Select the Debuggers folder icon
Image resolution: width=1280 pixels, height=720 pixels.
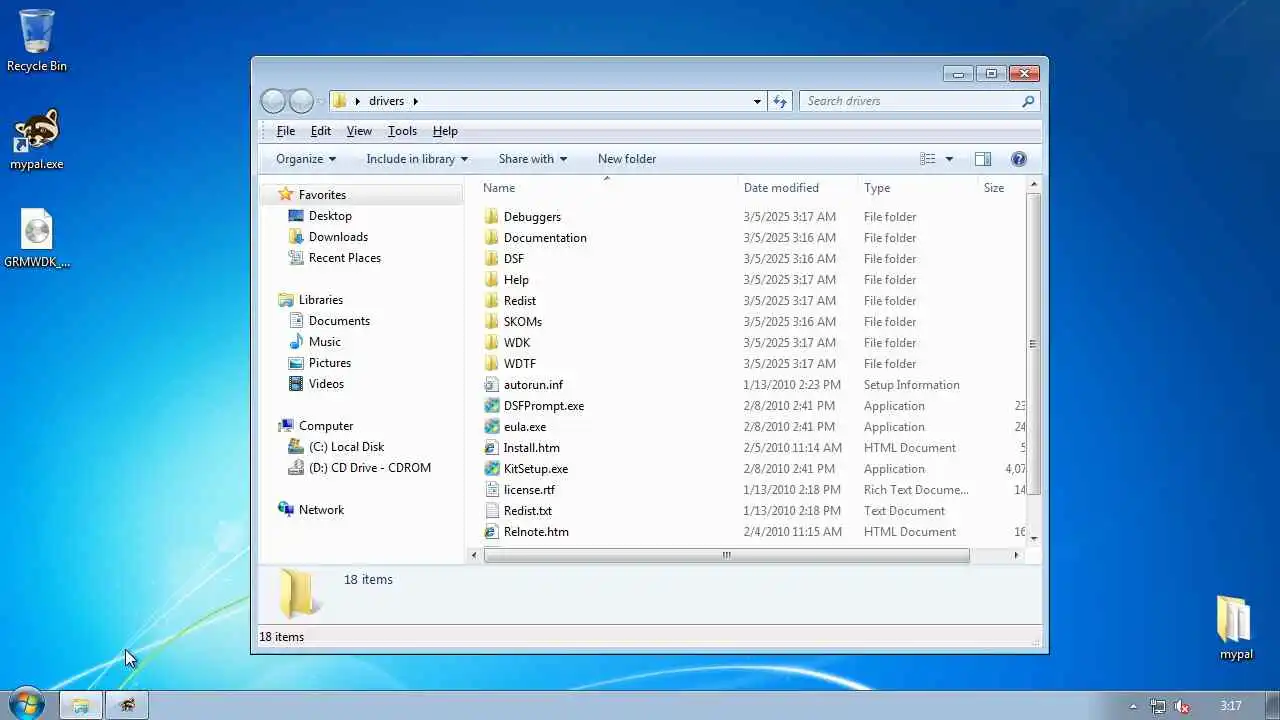[491, 217]
